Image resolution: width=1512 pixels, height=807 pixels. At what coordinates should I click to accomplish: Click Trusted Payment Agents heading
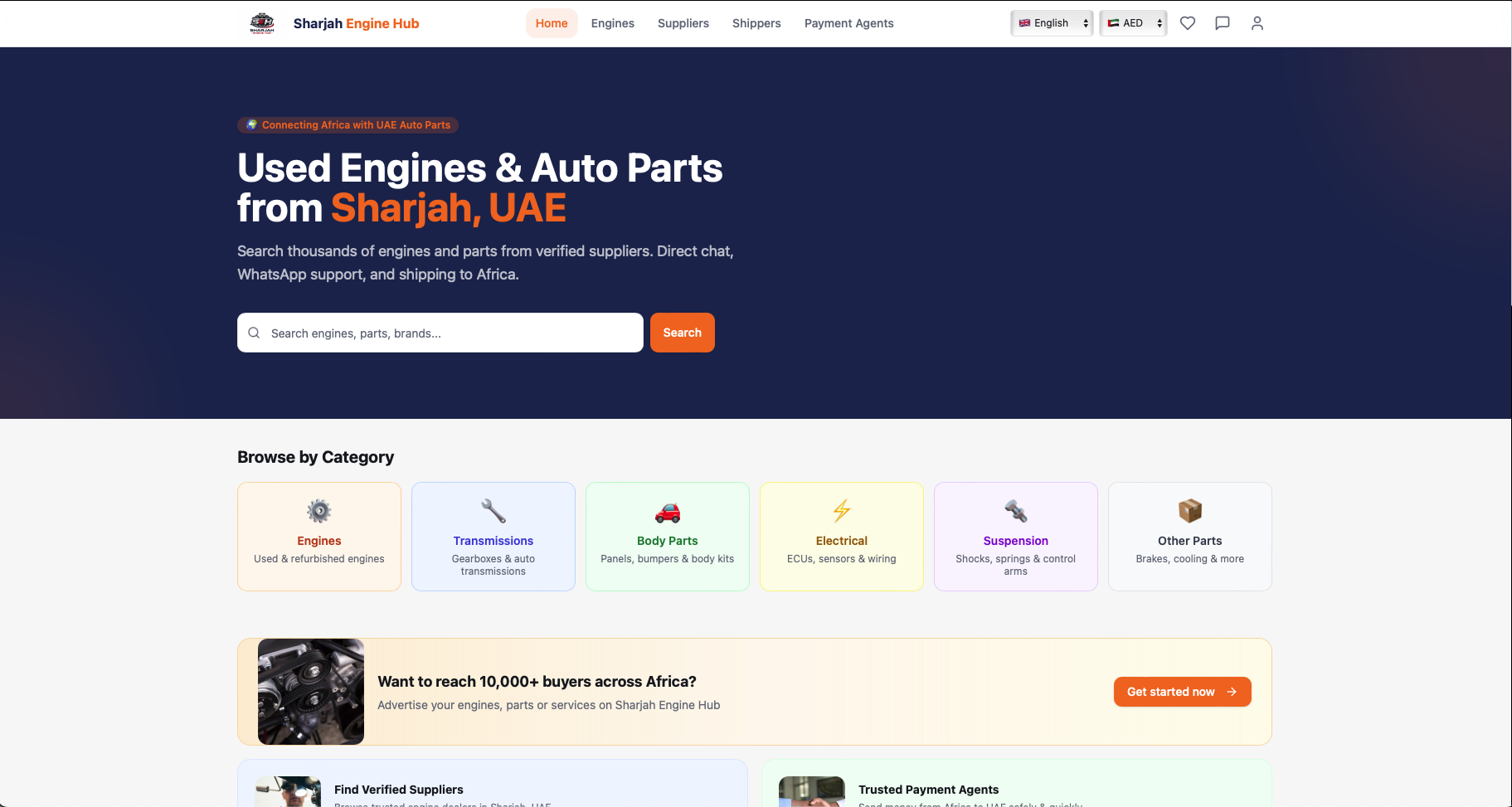pos(929,790)
